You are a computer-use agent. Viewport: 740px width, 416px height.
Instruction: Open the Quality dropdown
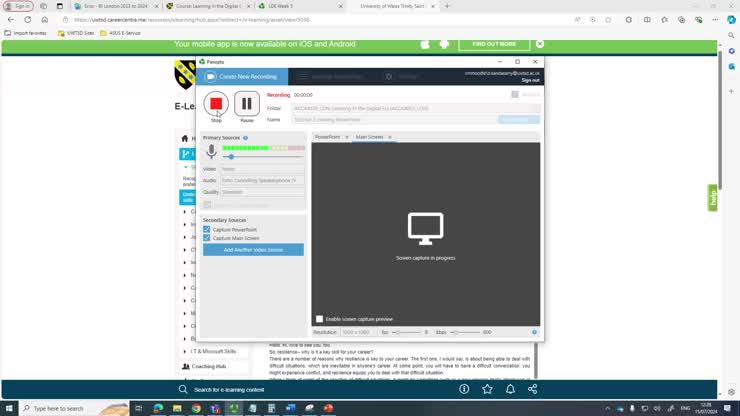coord(259,191)
